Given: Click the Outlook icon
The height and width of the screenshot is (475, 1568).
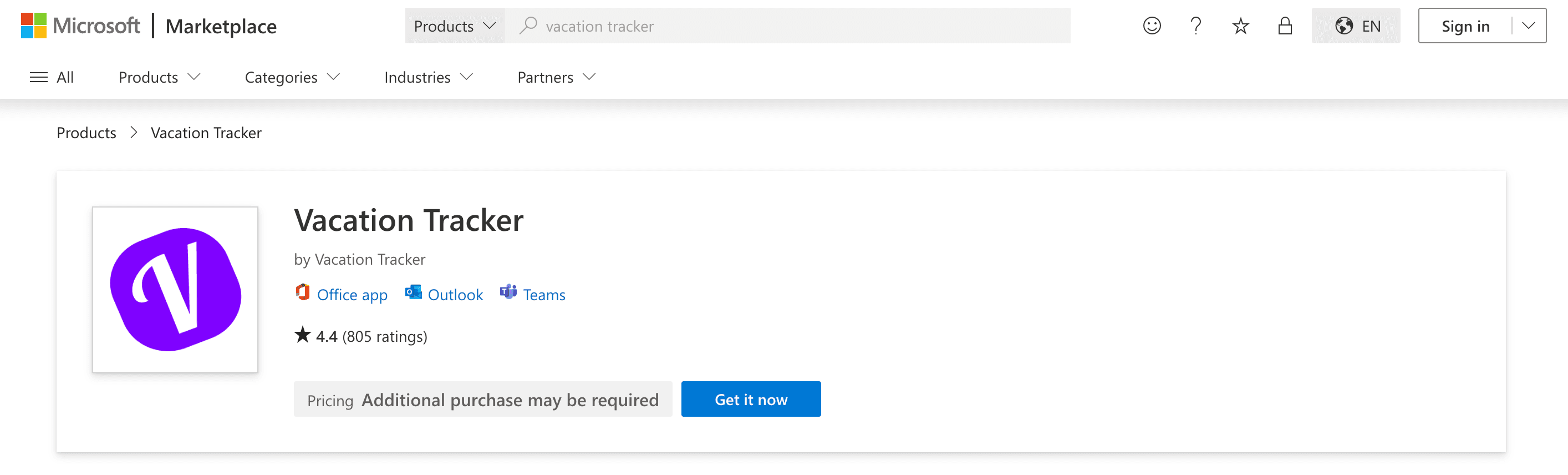Looking at the screenshot, I should (413, 292).
